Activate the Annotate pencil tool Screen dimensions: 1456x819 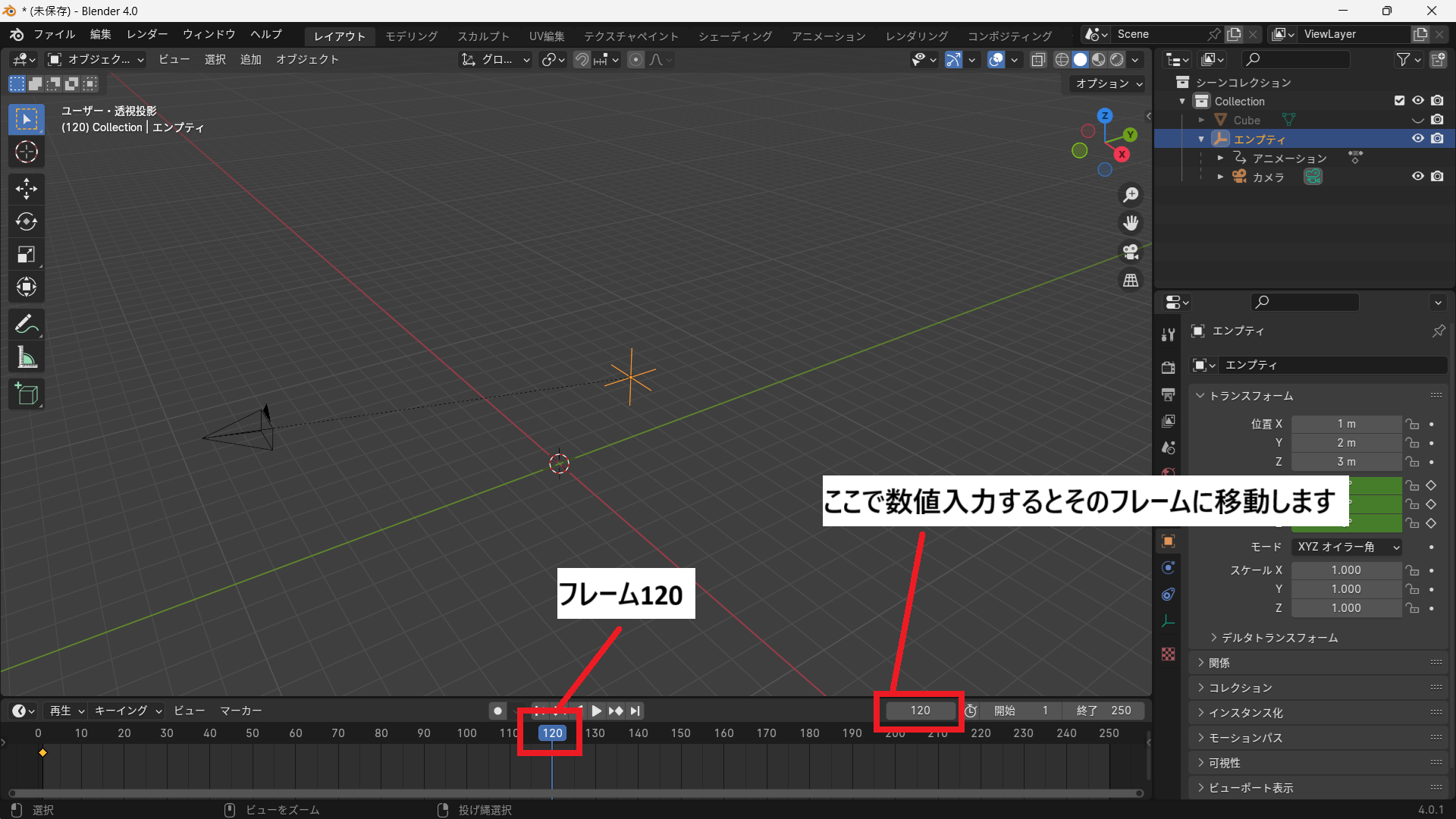[27, 325]
